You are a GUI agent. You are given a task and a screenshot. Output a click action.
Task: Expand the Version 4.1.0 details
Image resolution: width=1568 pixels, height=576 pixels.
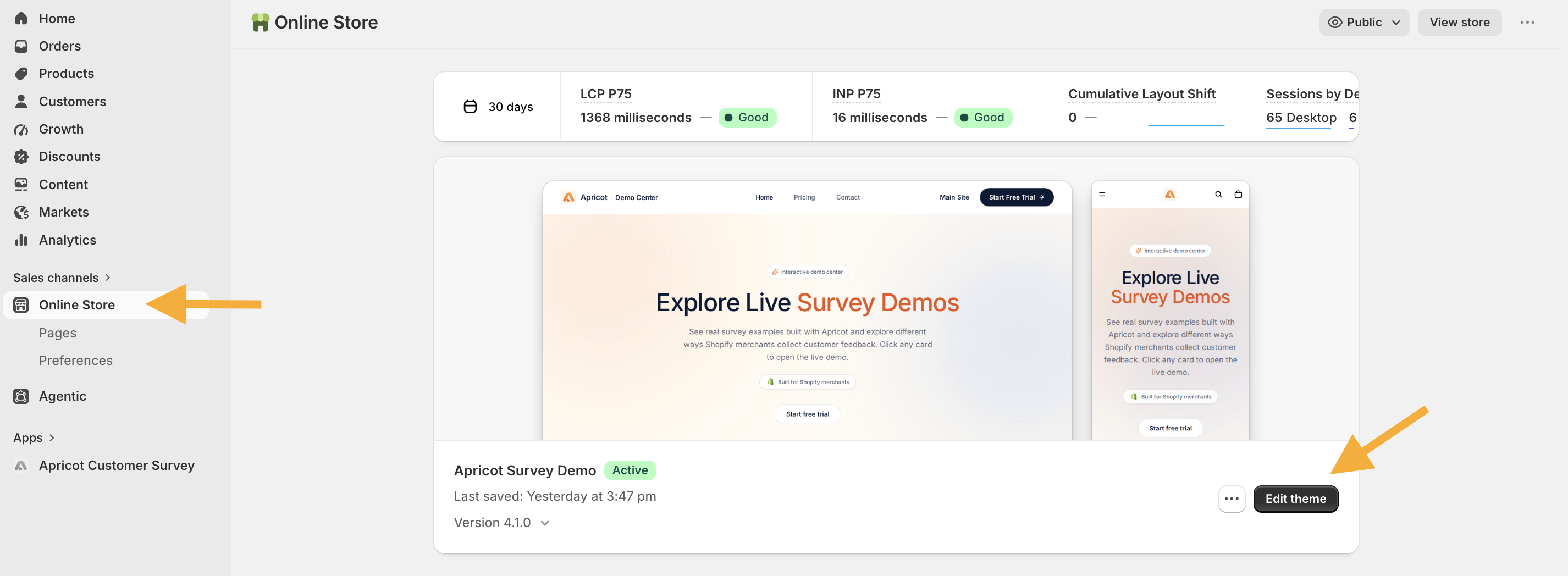click(501, 523)
